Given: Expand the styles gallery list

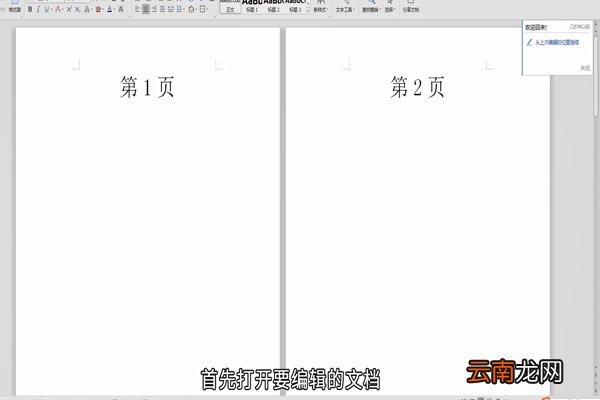Looking at the screenshot, I should [308, 10].
